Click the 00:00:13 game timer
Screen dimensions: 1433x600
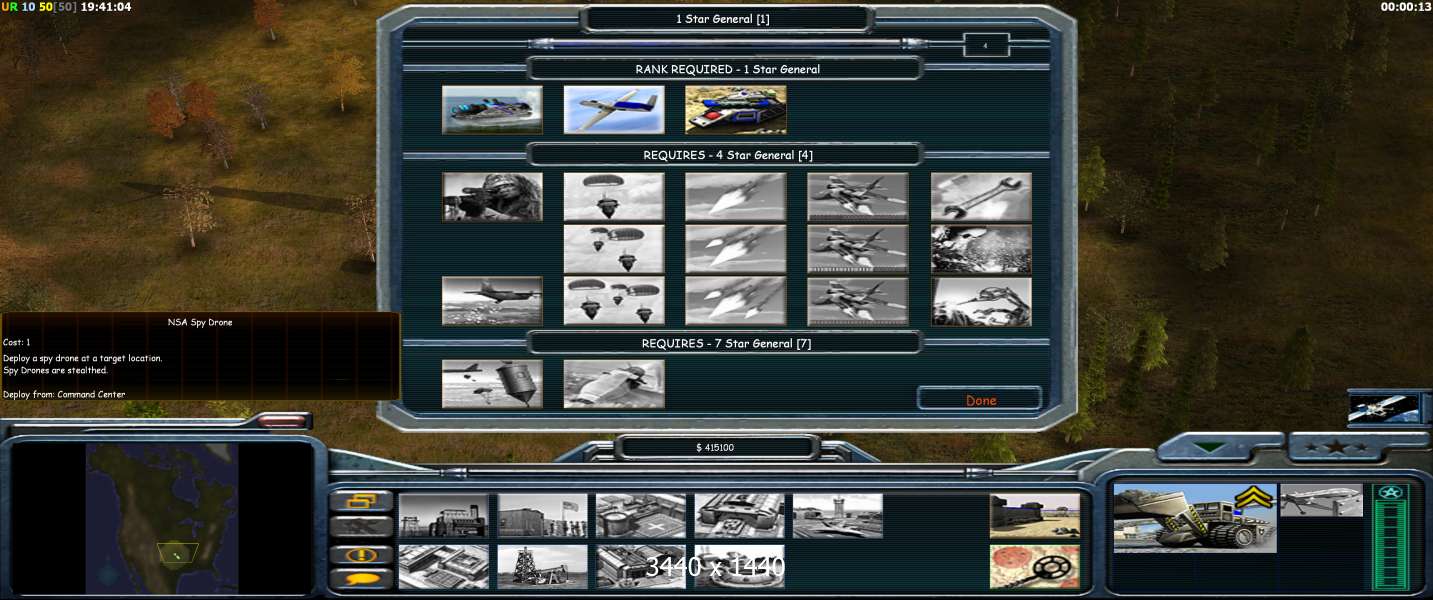(1406, 7)
